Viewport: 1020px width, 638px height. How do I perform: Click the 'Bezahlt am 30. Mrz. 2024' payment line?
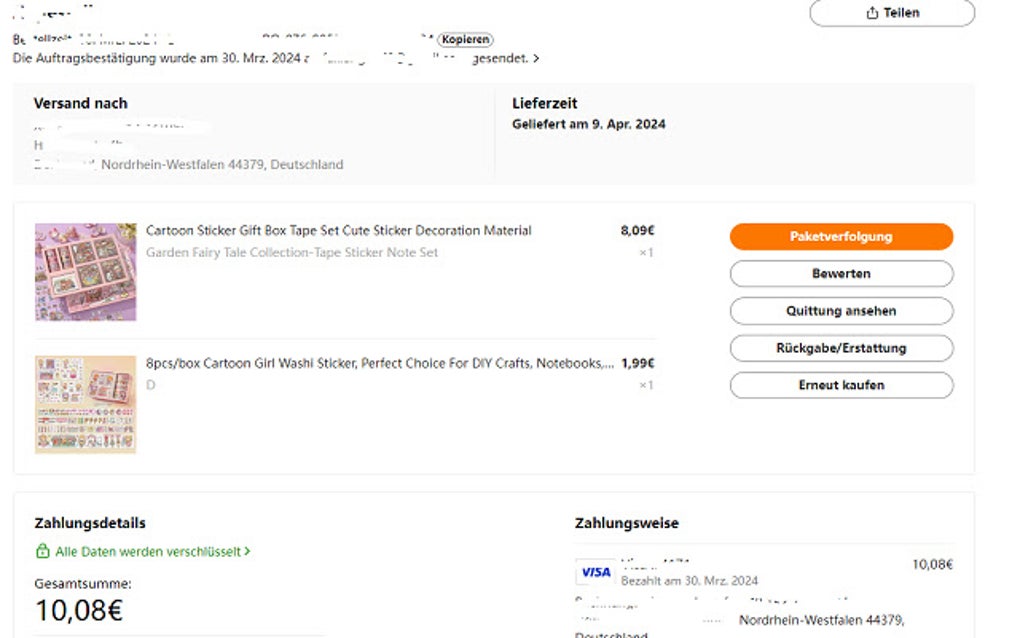[689, 580]
